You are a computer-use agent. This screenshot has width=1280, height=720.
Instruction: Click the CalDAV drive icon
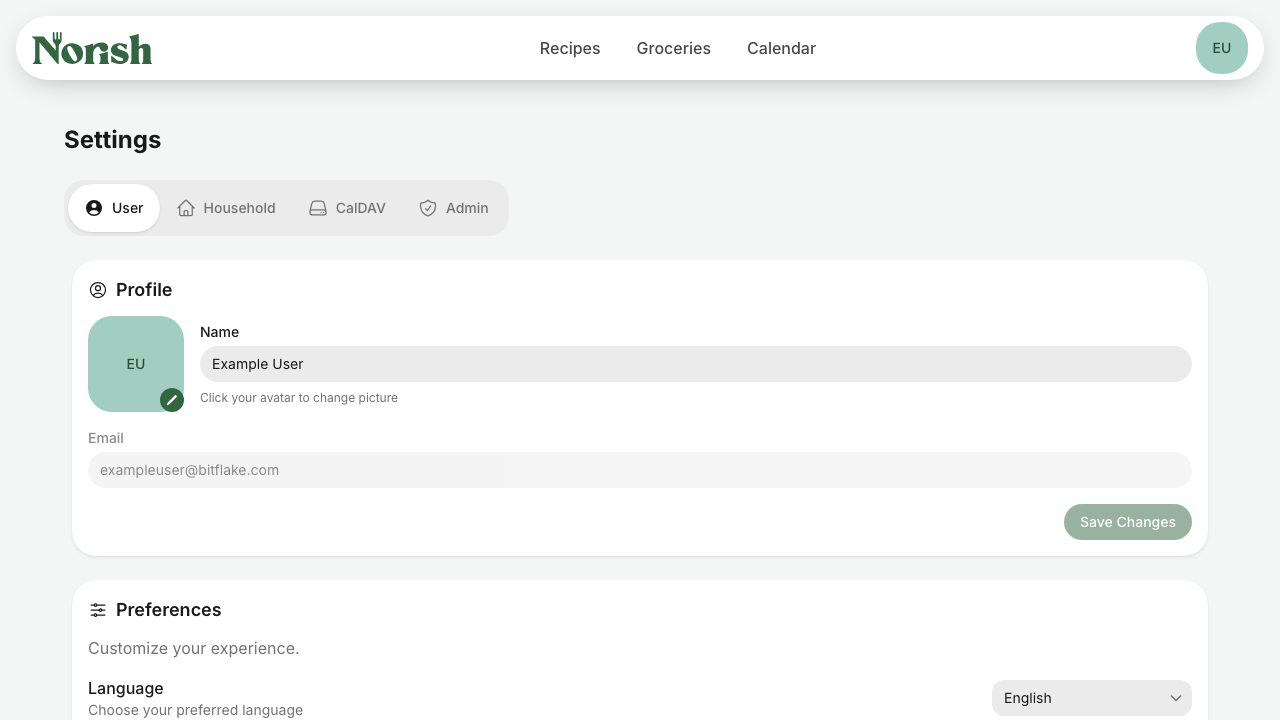point(318,208)
